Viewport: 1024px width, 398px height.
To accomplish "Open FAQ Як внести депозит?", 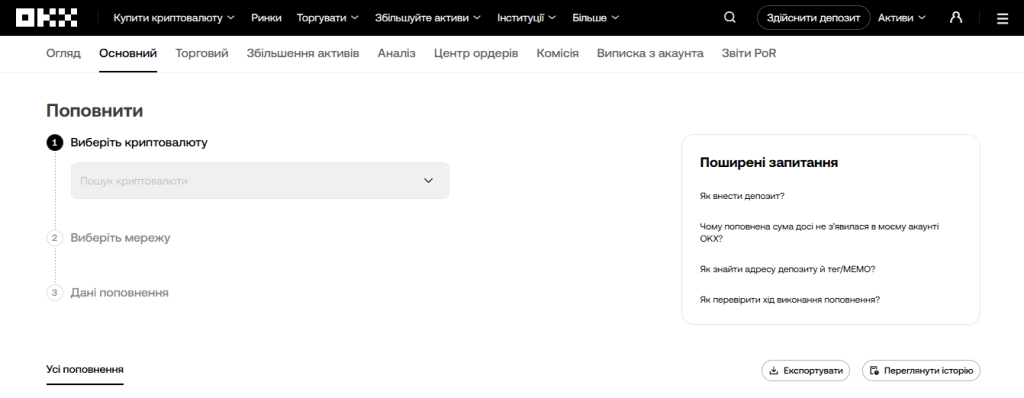I will (742, 195).
